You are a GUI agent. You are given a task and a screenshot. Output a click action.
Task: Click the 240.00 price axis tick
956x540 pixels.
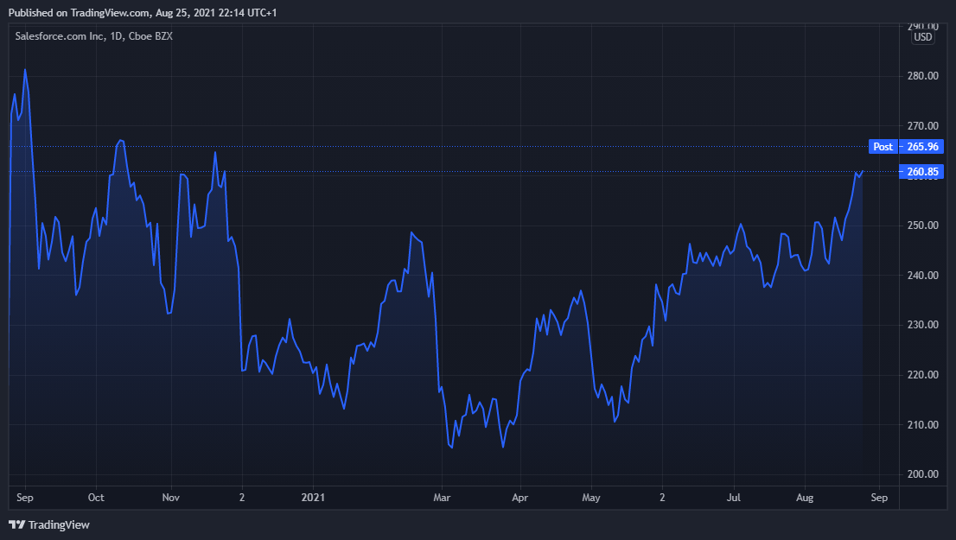[x=922, y=275]
